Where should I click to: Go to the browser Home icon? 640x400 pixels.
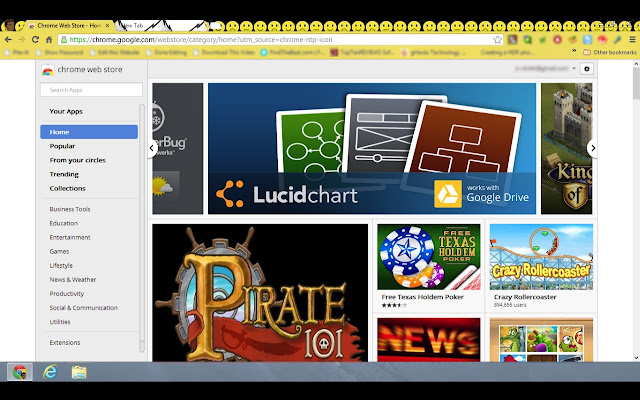pos(49,40)
